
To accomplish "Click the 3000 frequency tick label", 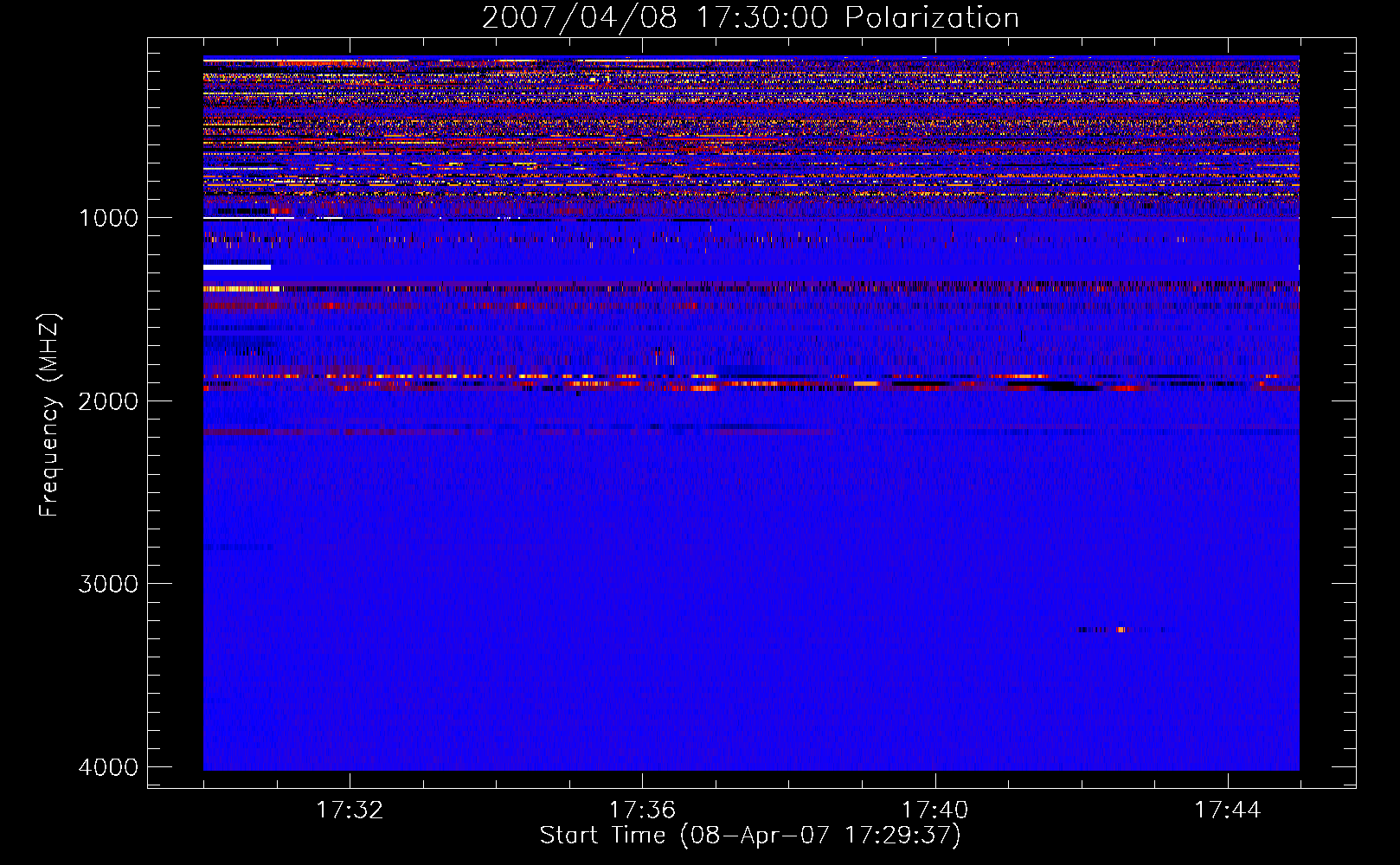I will 108,584.
